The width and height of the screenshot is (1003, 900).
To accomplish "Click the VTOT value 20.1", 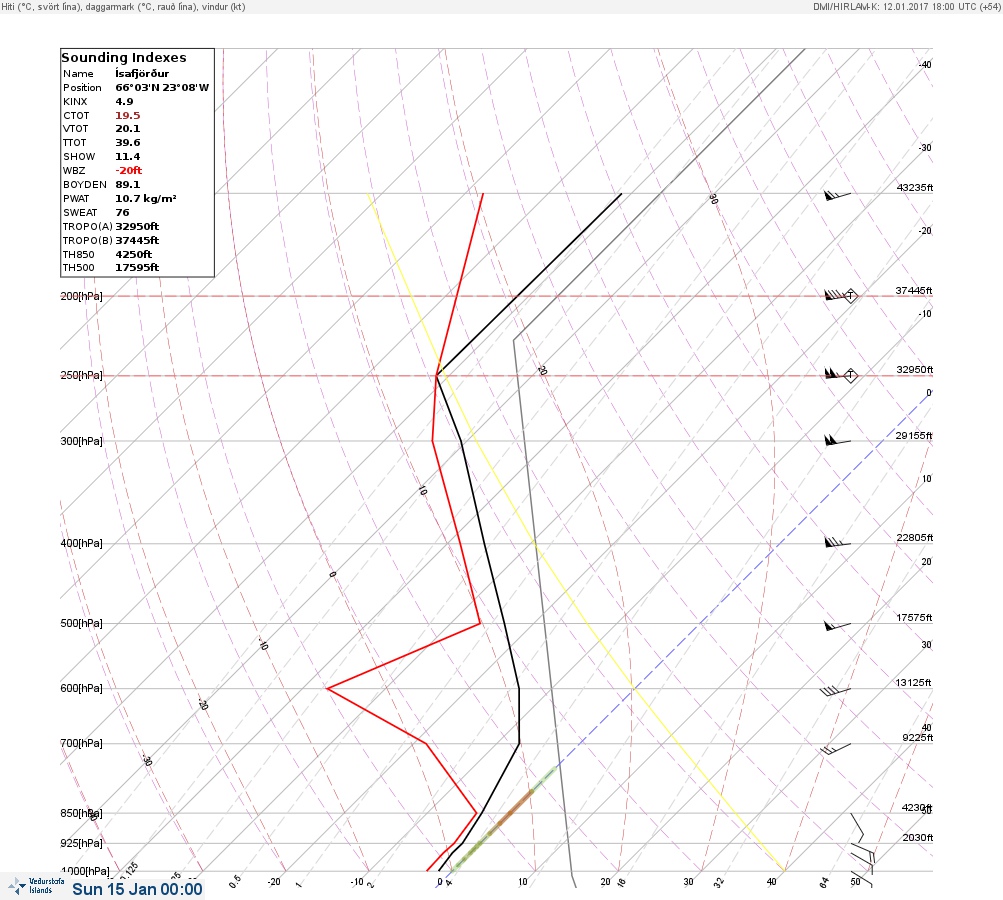I will (x=127, y=129).
